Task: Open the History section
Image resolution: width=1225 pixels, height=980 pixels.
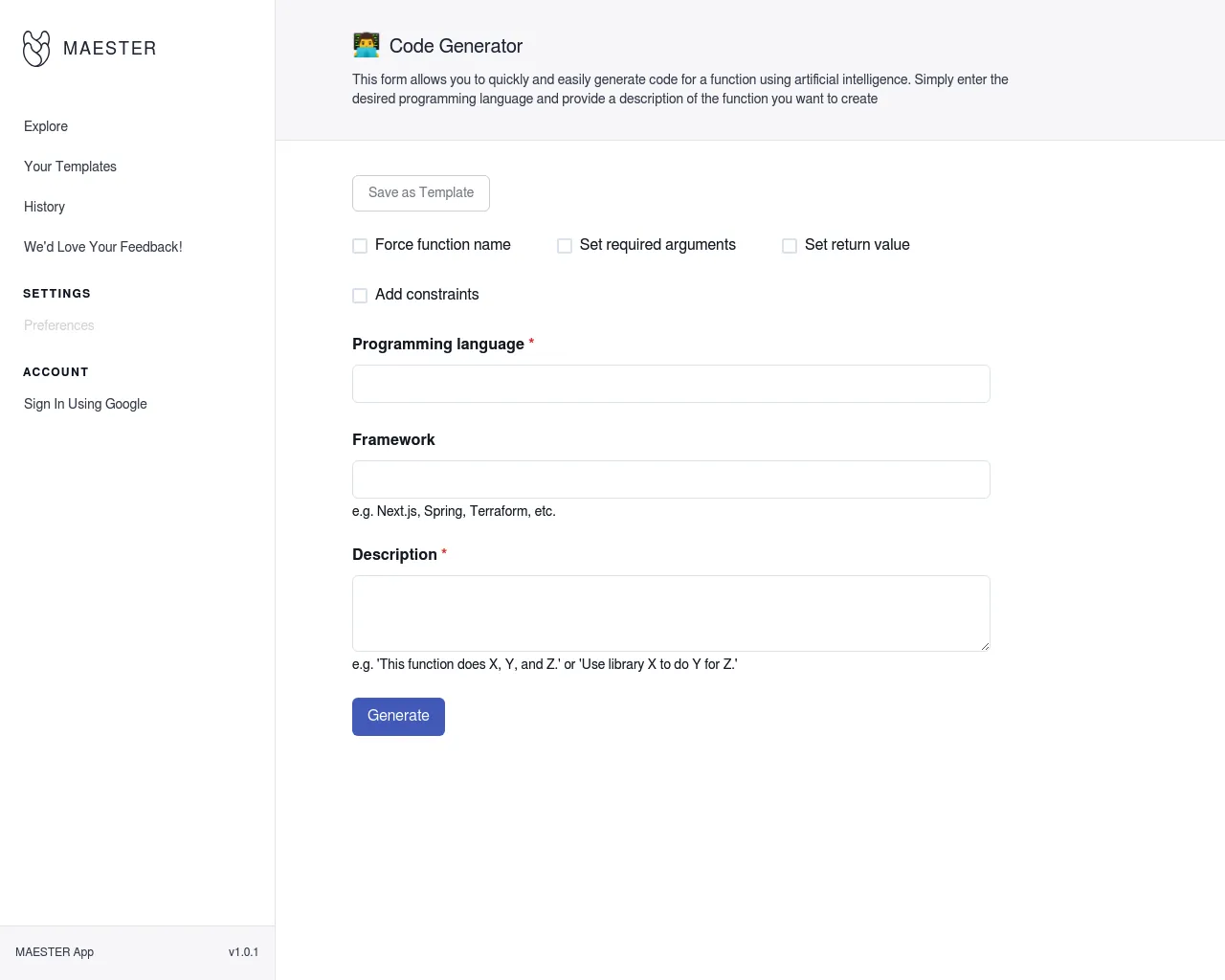Action: [44, 207]
